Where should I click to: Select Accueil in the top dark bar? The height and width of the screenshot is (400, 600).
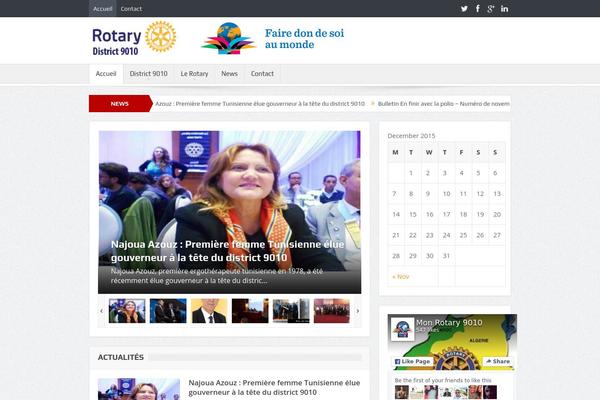[103, 8]
